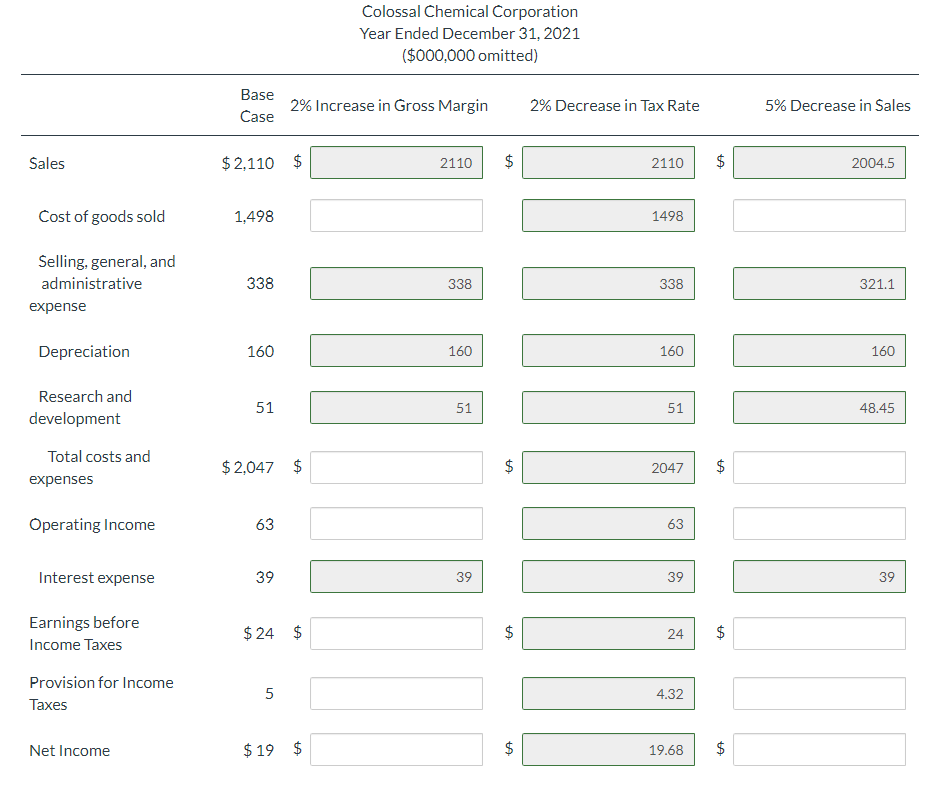Click Sales field showing 2004.5
Viewport: 932px width, 789px height.
click(819, 163)
